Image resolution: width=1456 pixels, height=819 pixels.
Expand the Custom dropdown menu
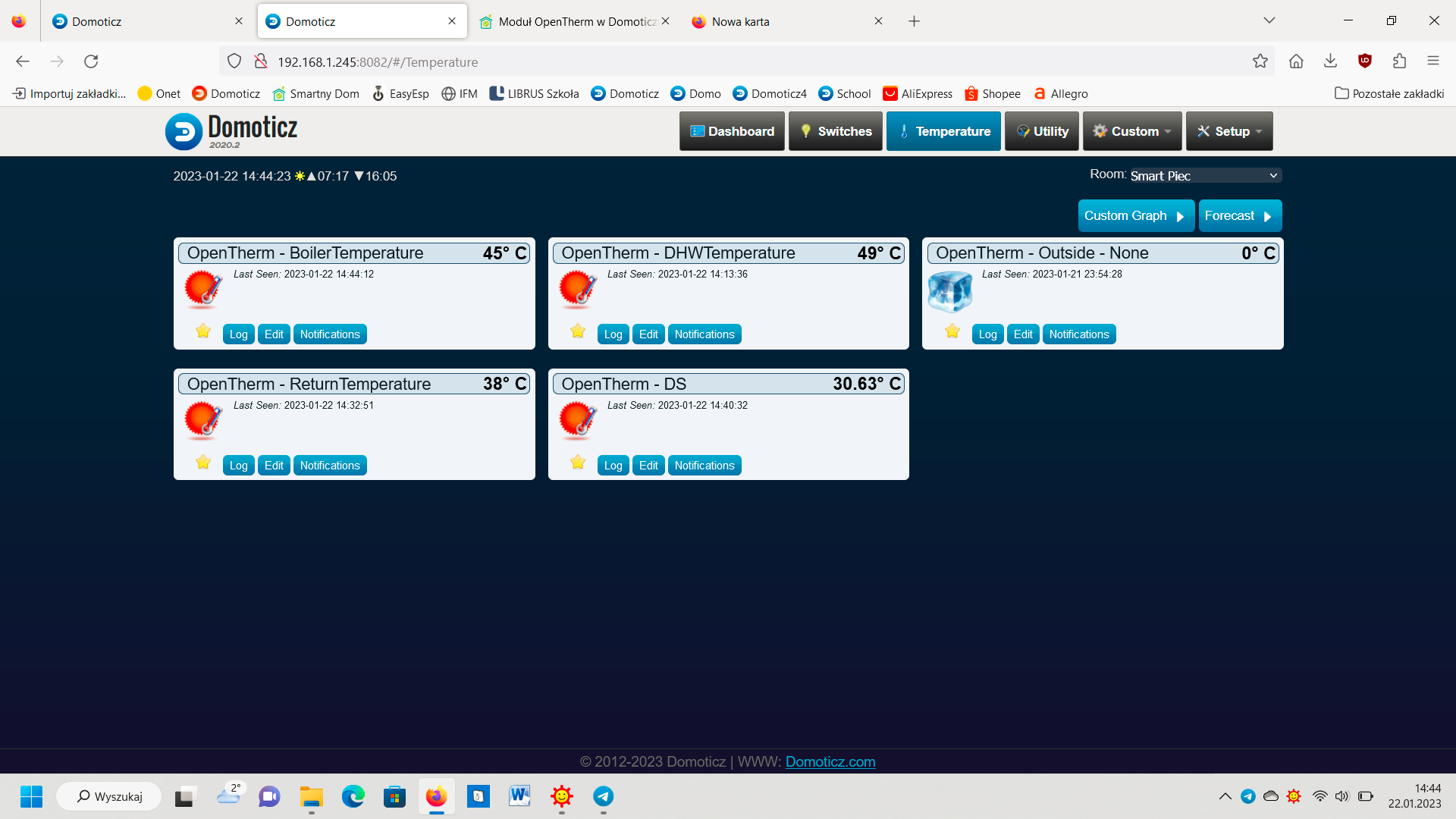(x=1132, y=131)
